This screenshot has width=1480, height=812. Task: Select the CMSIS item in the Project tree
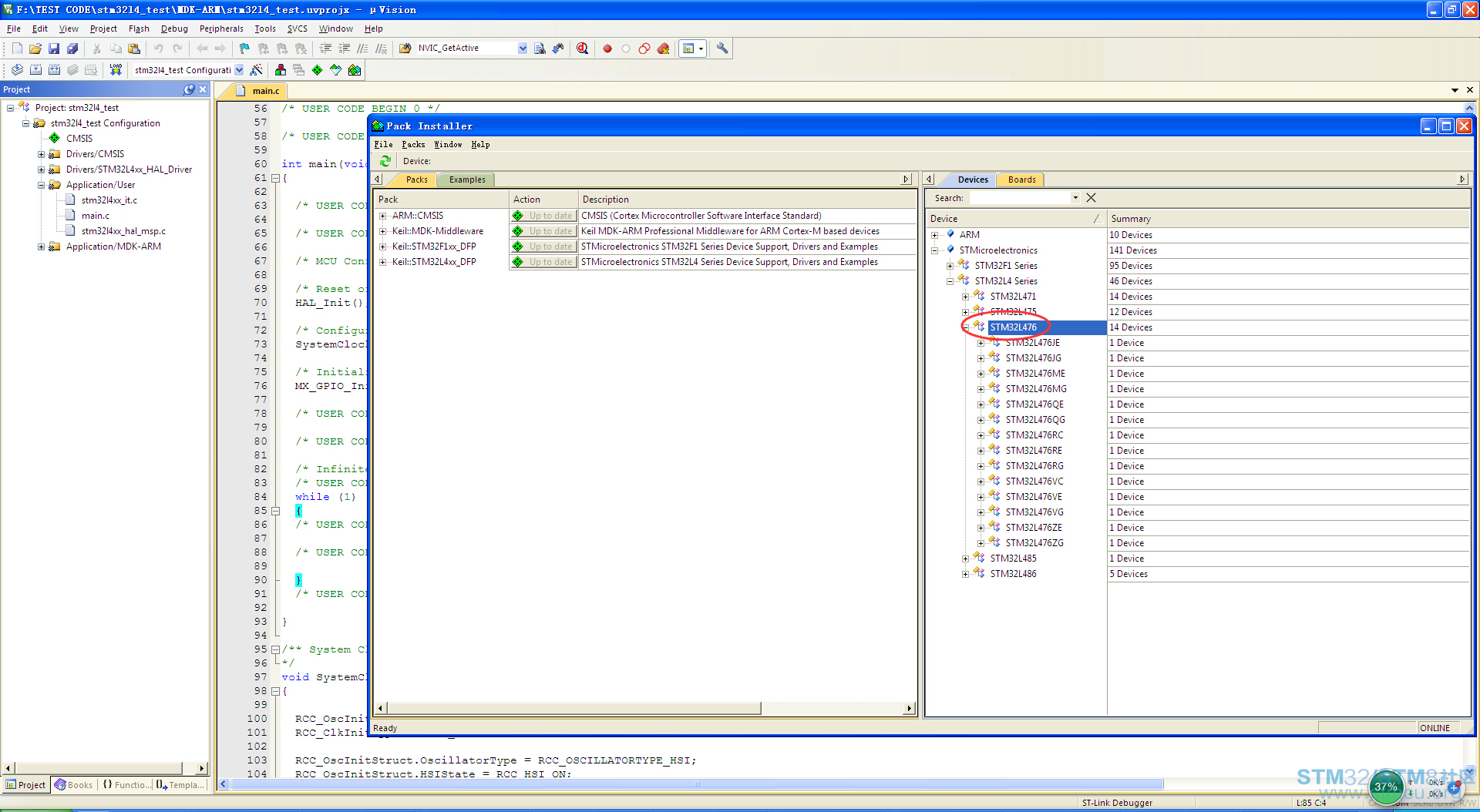[79, 139]
